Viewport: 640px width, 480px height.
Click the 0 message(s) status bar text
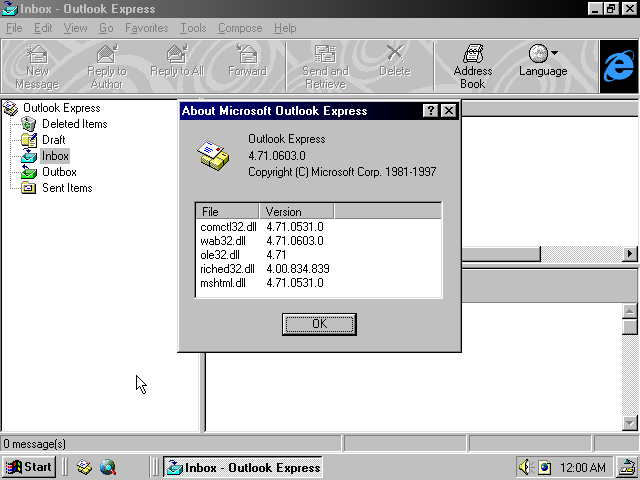tap(35, 444)
